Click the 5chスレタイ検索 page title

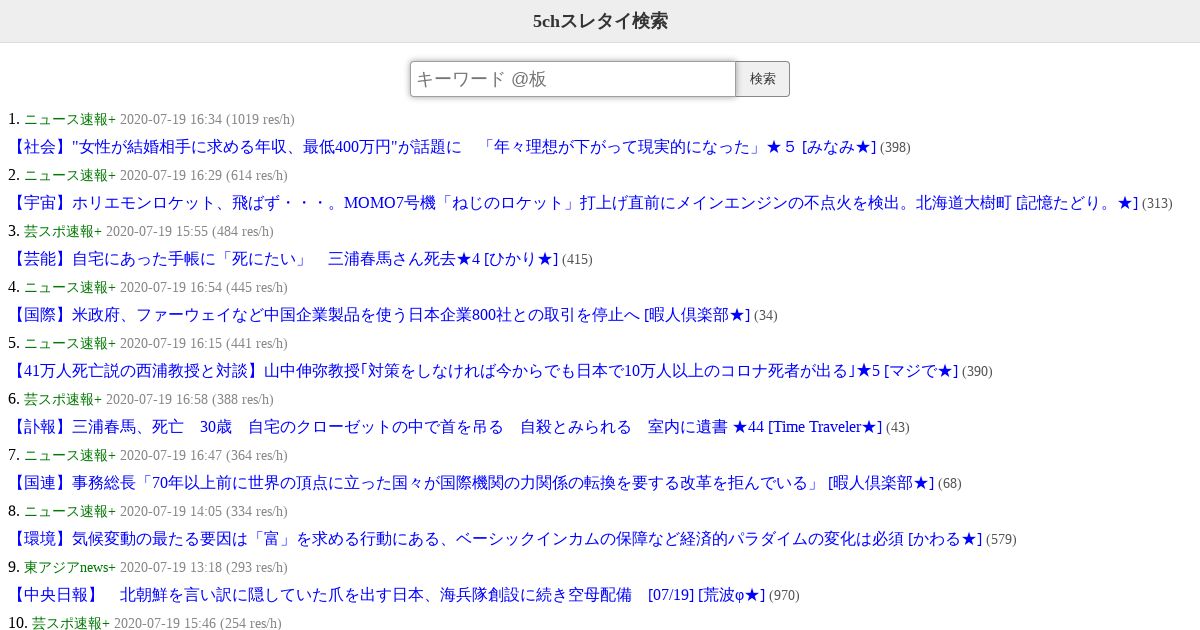[x=600, y=21]
